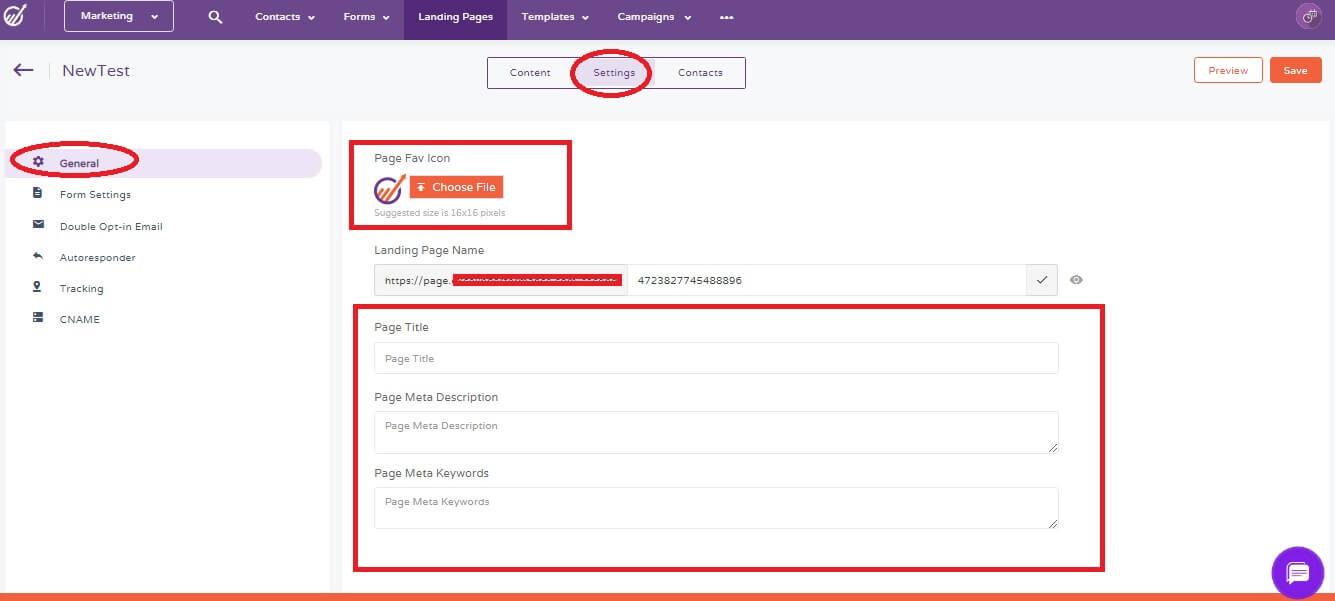
Task: Open Tracking via the location pin icon
Action: click(x=40, y=288)
